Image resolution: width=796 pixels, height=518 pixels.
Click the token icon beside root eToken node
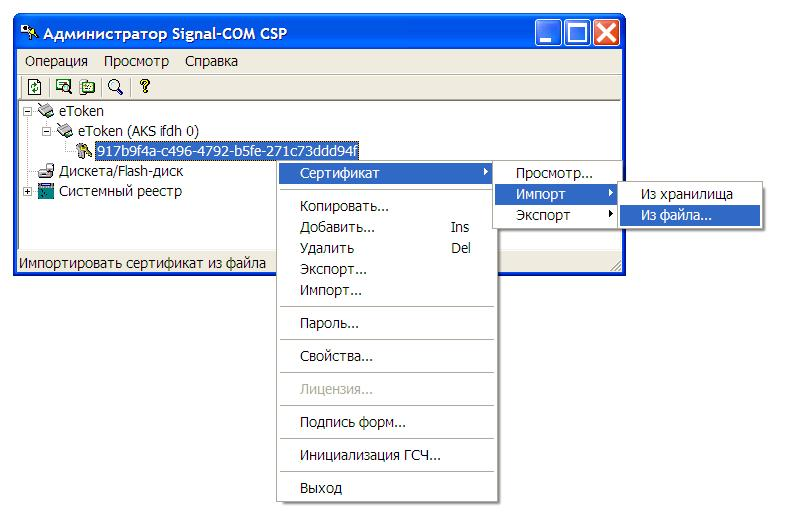click(x=46, y=110)
